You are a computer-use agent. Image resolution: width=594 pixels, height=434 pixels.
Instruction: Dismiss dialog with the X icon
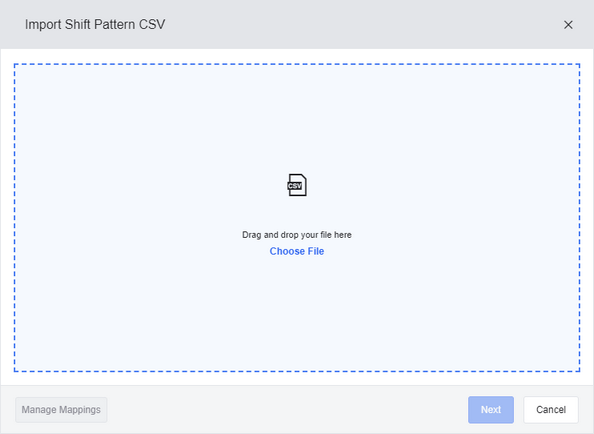(568, 25)
